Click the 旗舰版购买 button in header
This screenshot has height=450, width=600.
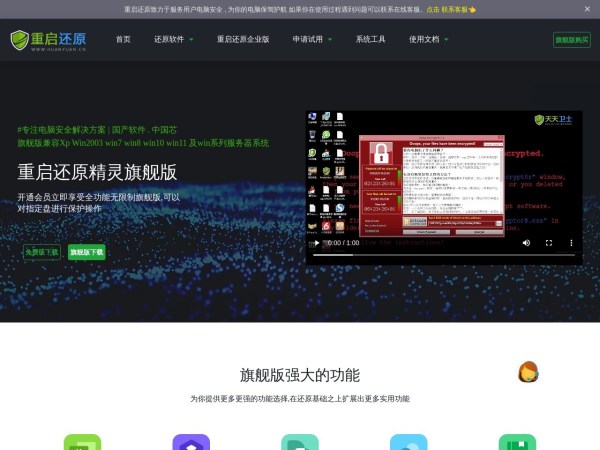coord(571,40)
